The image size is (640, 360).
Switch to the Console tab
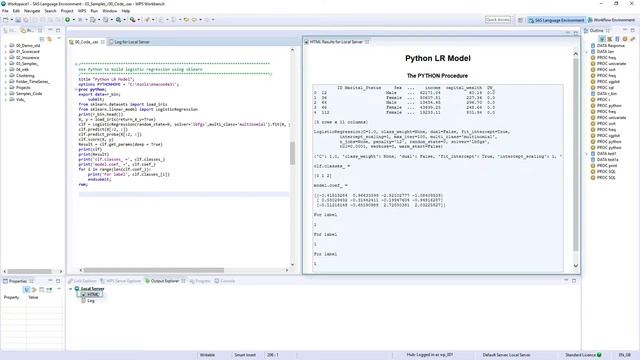[x=225, y=281]
